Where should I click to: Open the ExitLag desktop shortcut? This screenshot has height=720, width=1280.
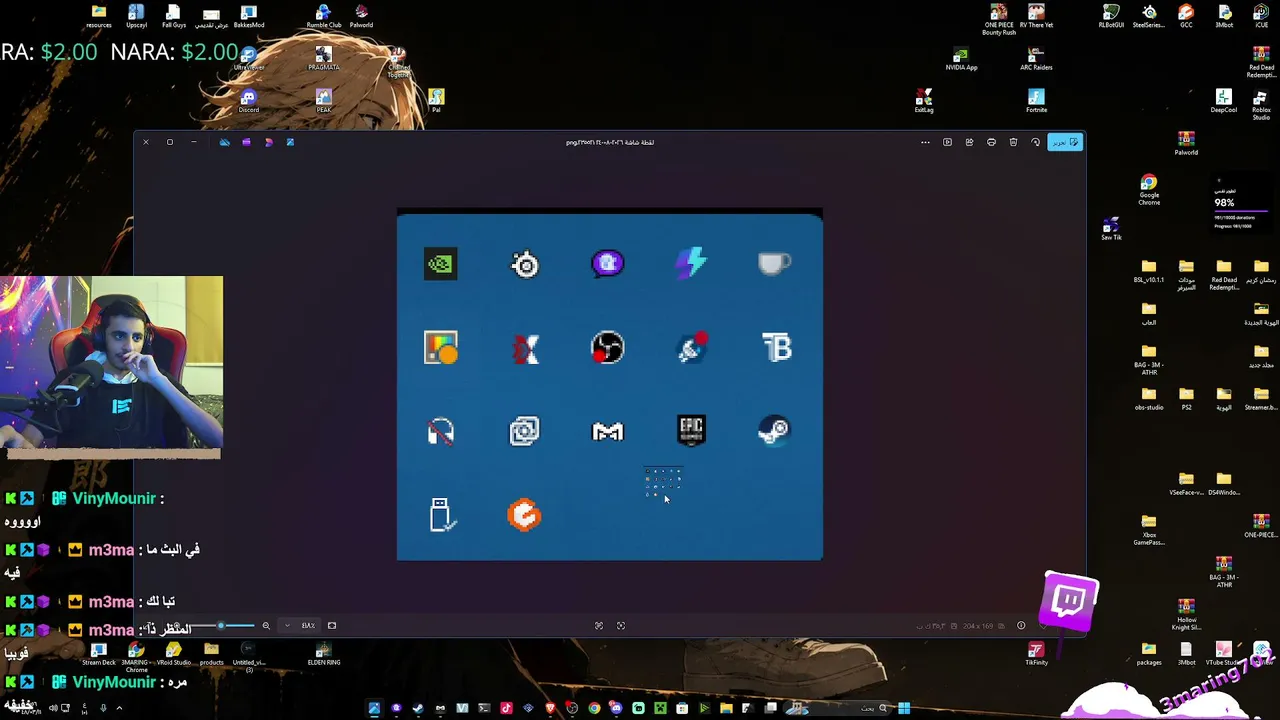924,100
